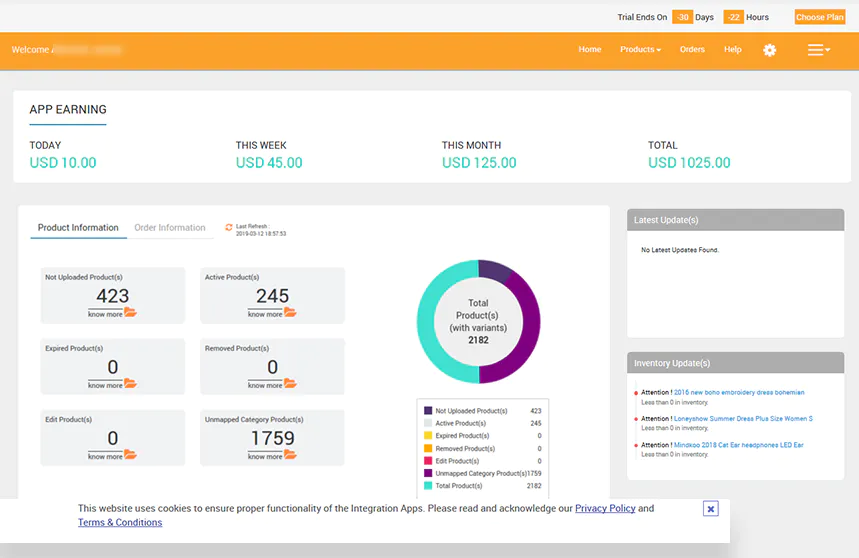The height and width of the screenshot is (558, 859).
Task: Open the Loneyshow Summer Dress inventory link
Action: pyautogui.click(x=742, y=419)
